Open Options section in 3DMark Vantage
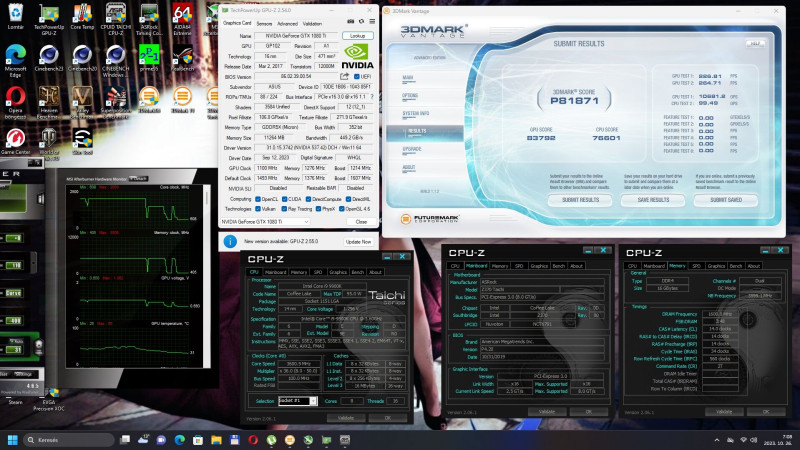The height and width of the screenshot is (450, 800). click(410, 95)
